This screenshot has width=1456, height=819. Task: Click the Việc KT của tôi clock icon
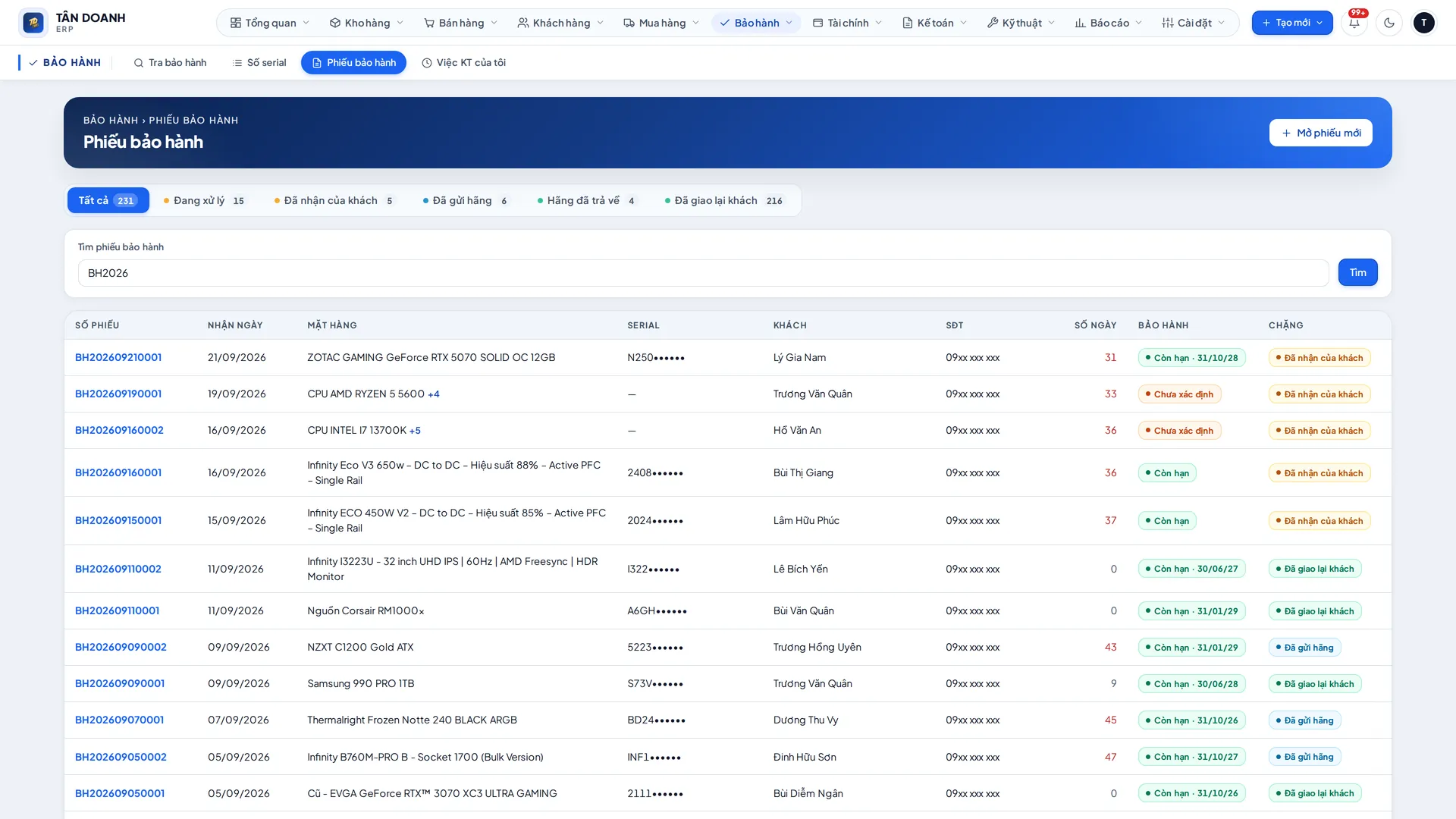[427, 63]
